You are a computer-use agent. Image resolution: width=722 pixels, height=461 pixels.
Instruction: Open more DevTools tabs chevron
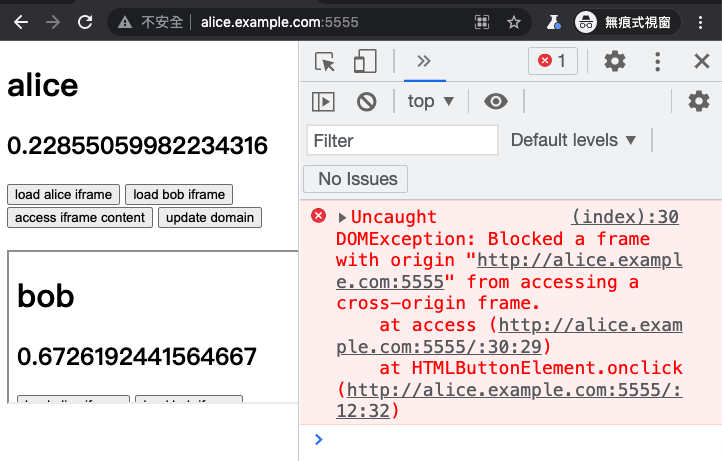[x=424, y=61]
